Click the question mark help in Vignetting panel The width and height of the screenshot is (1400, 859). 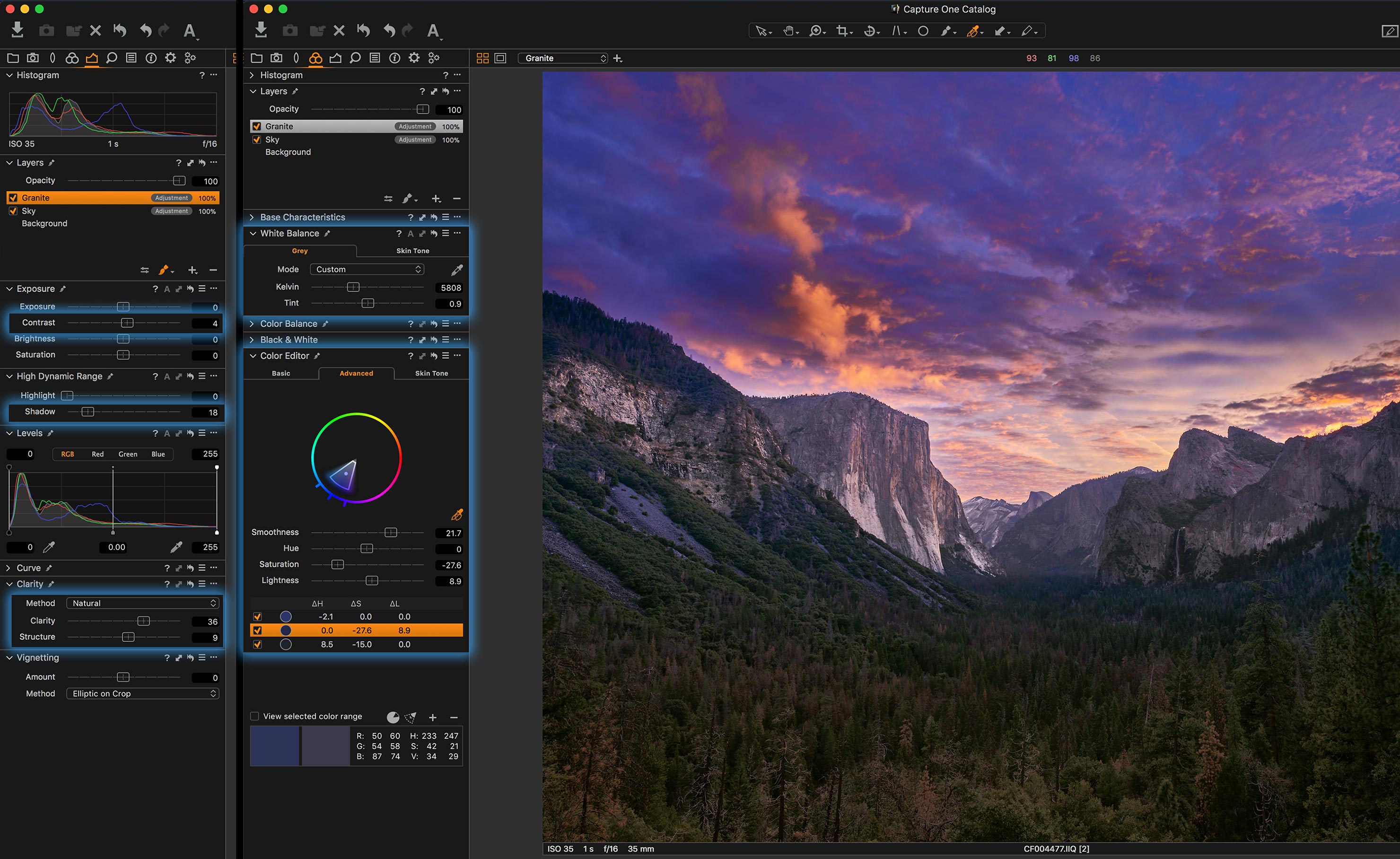(166, 657)
